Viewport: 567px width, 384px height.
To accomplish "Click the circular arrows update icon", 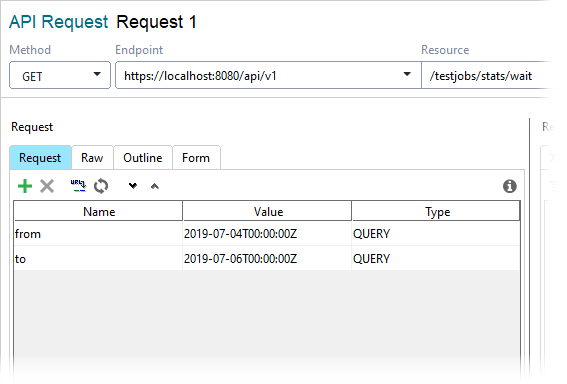I will [x=101, y=186].
